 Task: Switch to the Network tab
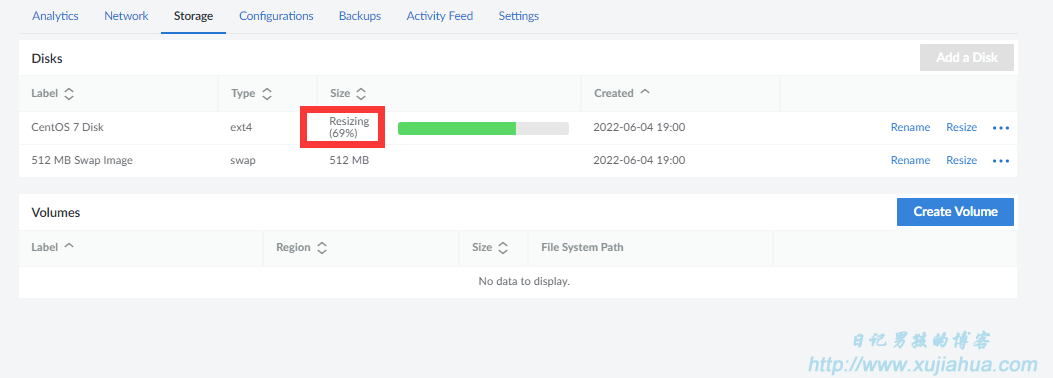[x=126, y=15]
